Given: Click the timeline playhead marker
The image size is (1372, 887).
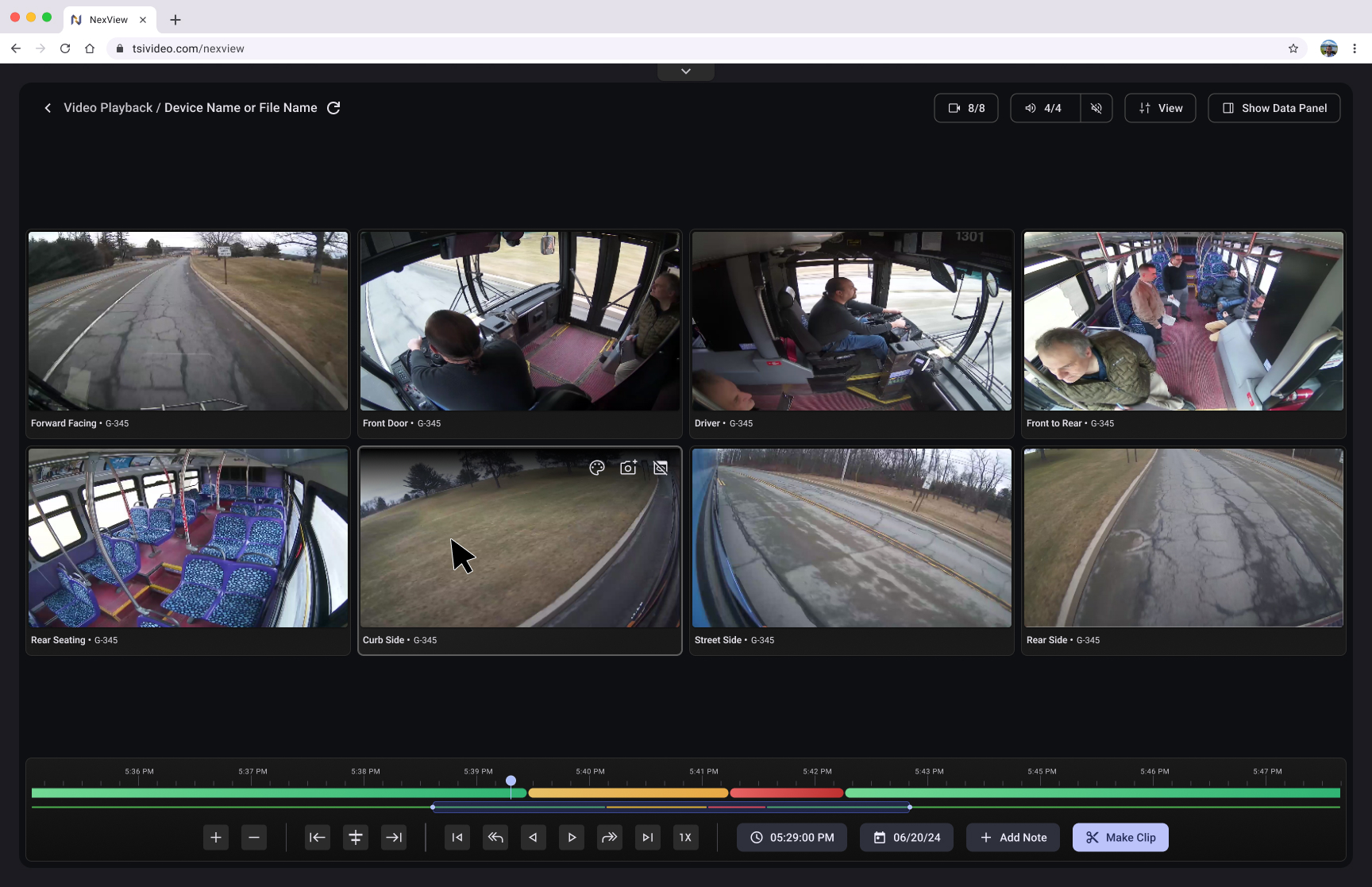Looking at the screenshot, I should (x=511, y=781).
